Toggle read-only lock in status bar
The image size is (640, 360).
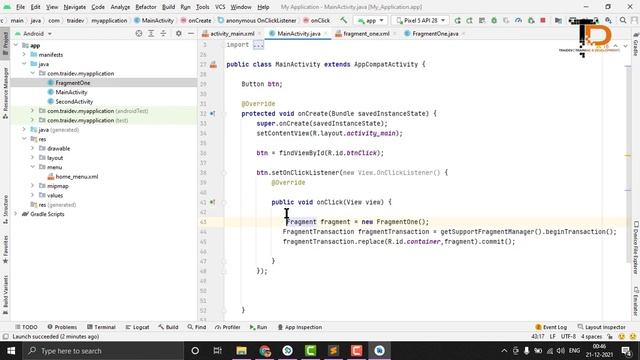coord(610,337)
